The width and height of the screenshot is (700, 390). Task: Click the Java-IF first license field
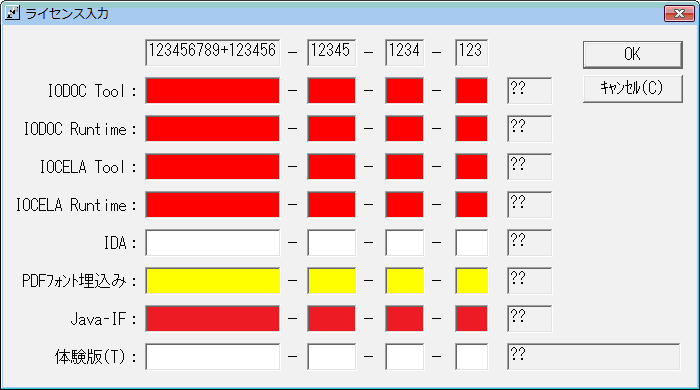coord(212,319)
